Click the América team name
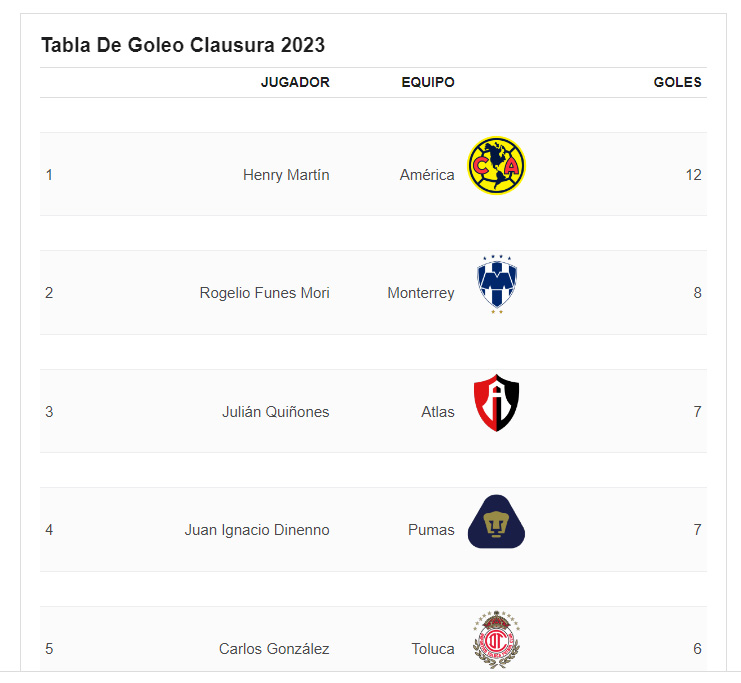 [427, 175]
